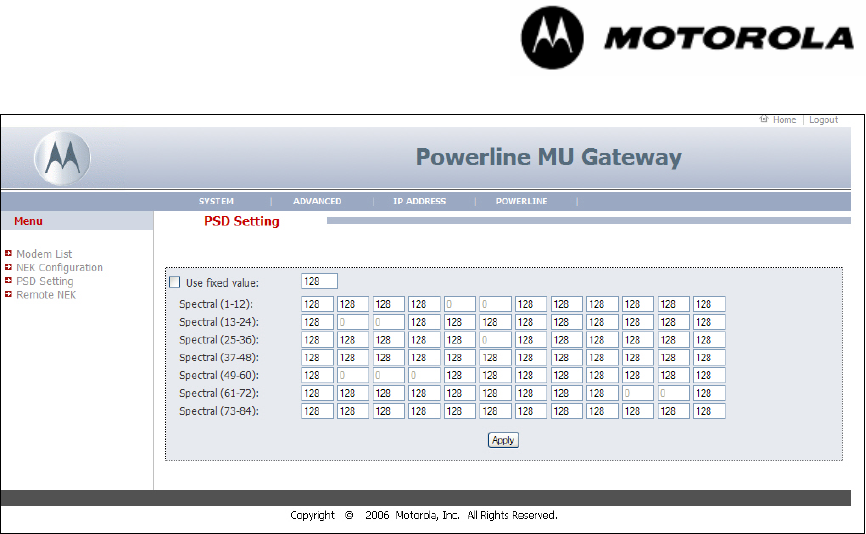866x534 pixels.
Task: Click the red bullet icon beside NEK Configuration
Action: (x=8, y=267)
